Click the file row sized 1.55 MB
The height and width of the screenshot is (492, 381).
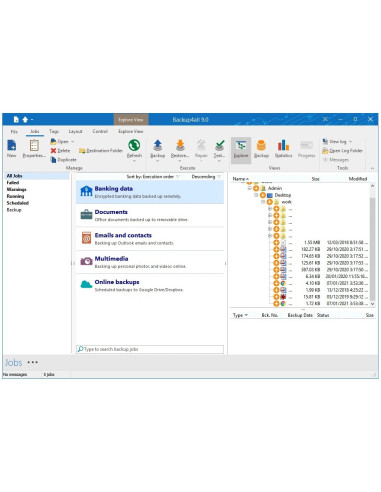point(321,242)
